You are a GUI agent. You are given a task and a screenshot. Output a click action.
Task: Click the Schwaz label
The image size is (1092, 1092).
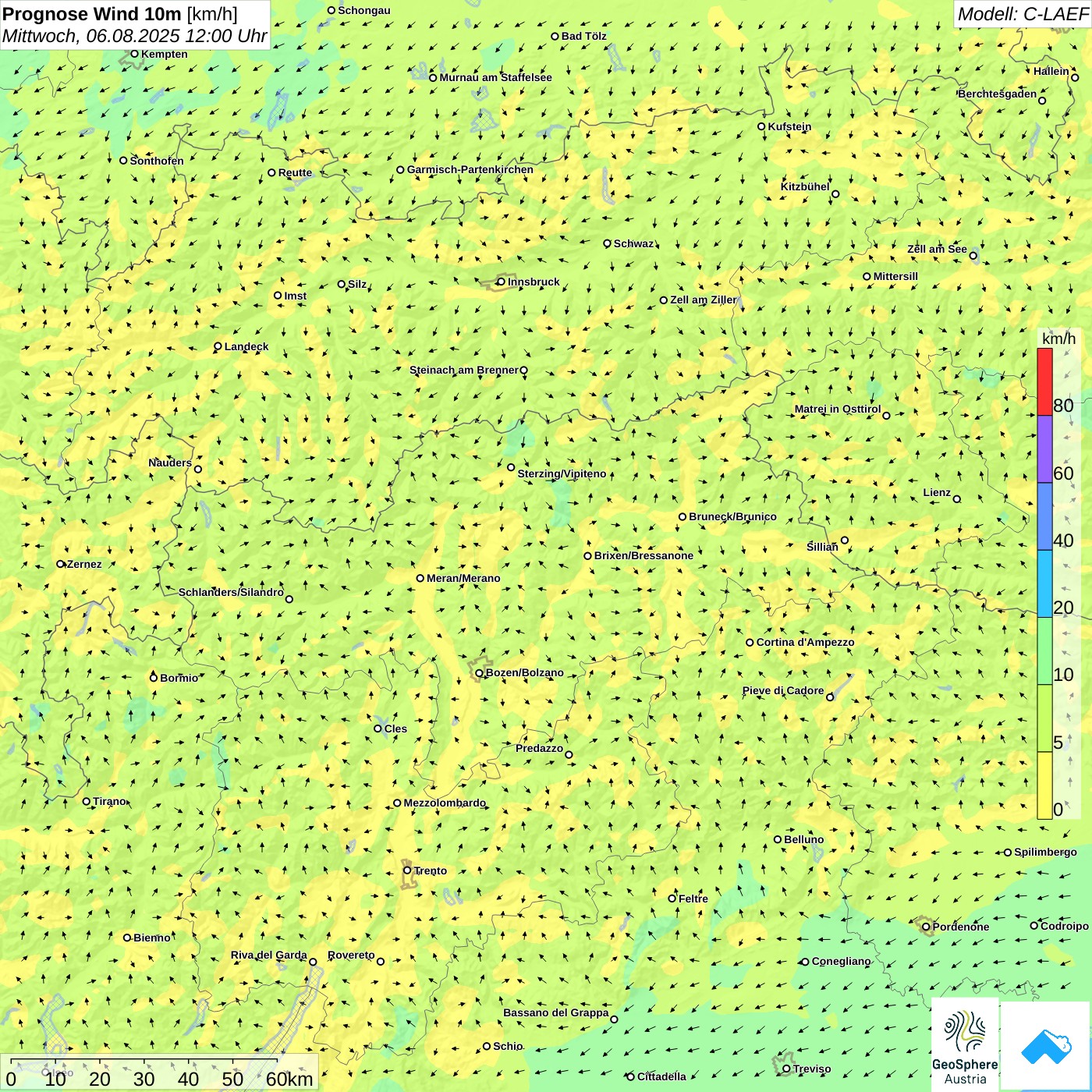click(x=633, y=243)
